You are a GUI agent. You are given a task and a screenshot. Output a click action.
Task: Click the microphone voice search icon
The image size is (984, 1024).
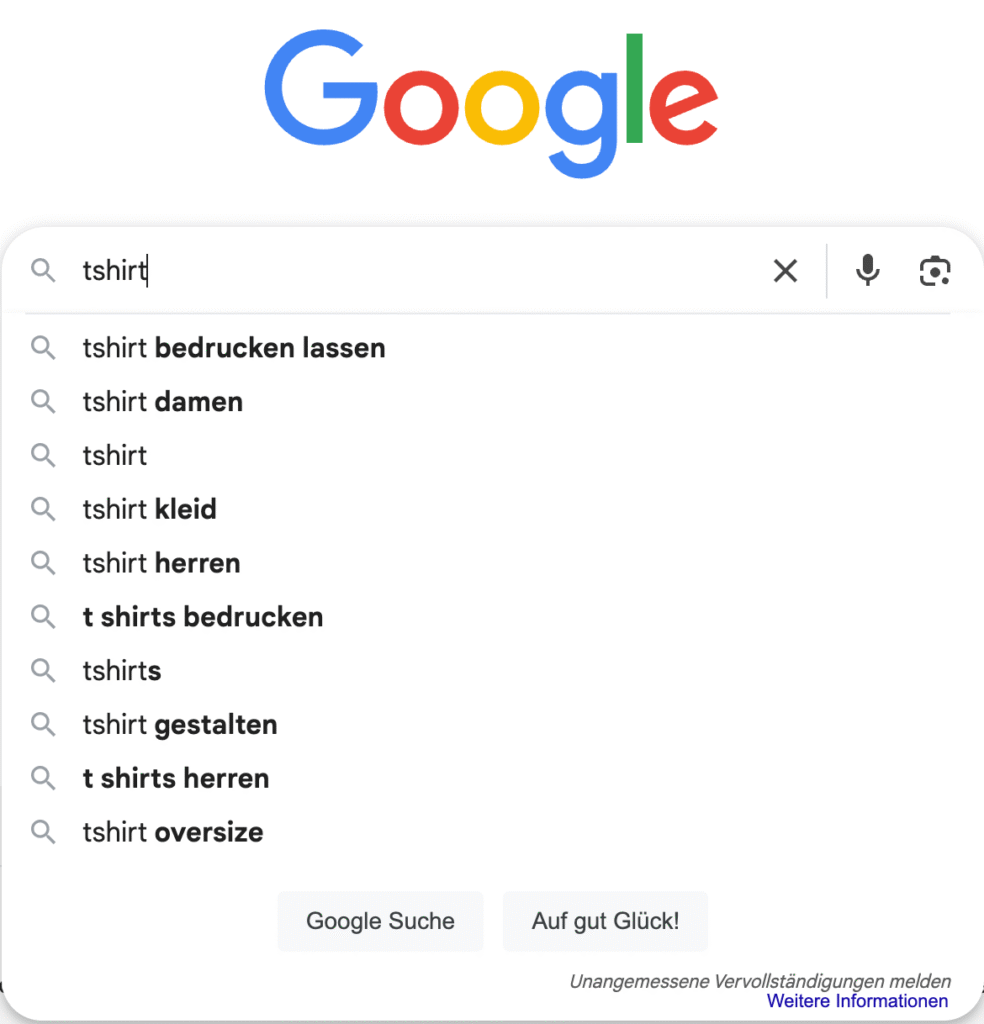(x=867, y=270)
